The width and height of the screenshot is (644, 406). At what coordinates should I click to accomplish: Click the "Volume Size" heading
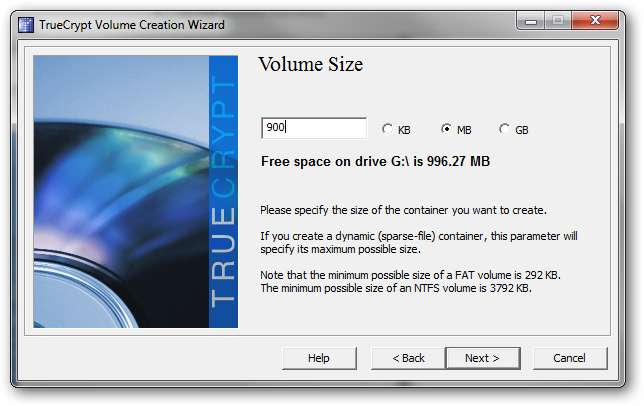tap(310, 64)
